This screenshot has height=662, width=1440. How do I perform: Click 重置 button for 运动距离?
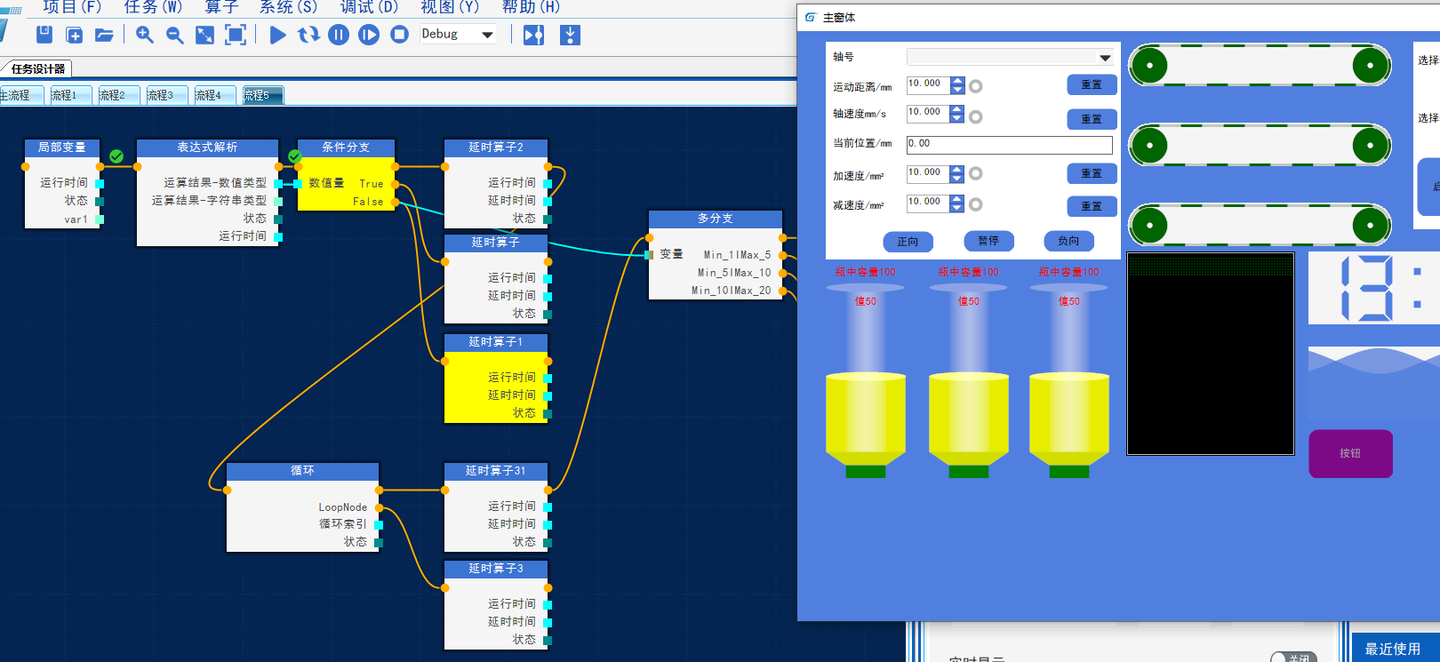click(x=1092, y=85)
